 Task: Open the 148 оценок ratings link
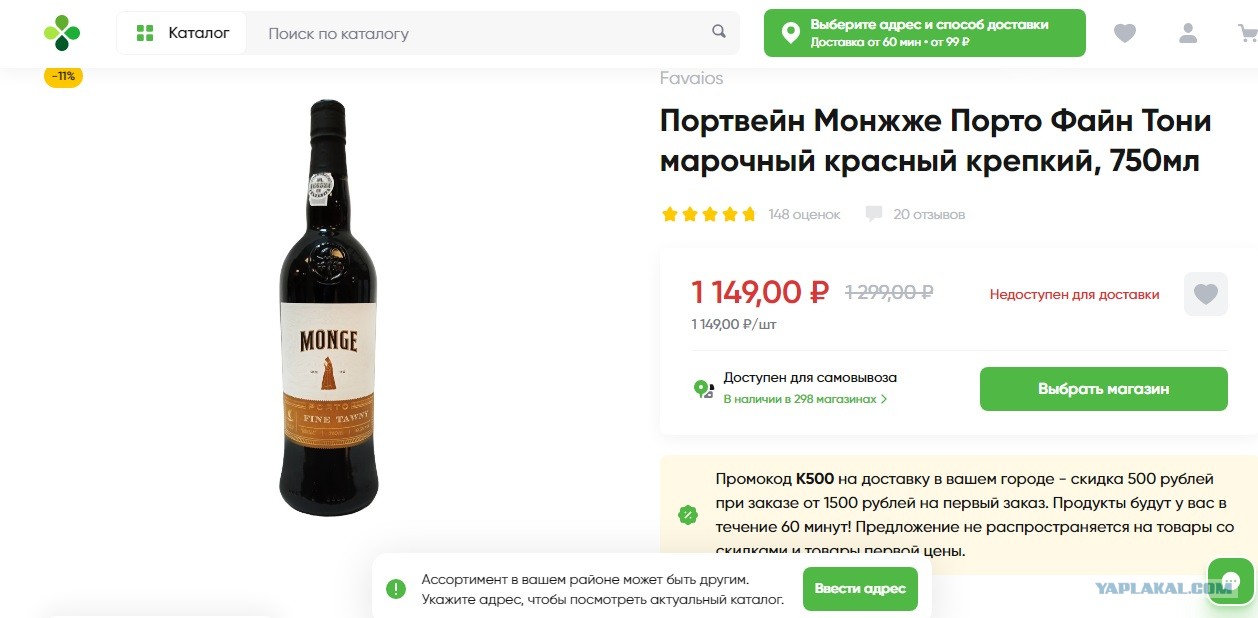pyautogui.click(x=804, y=214)
